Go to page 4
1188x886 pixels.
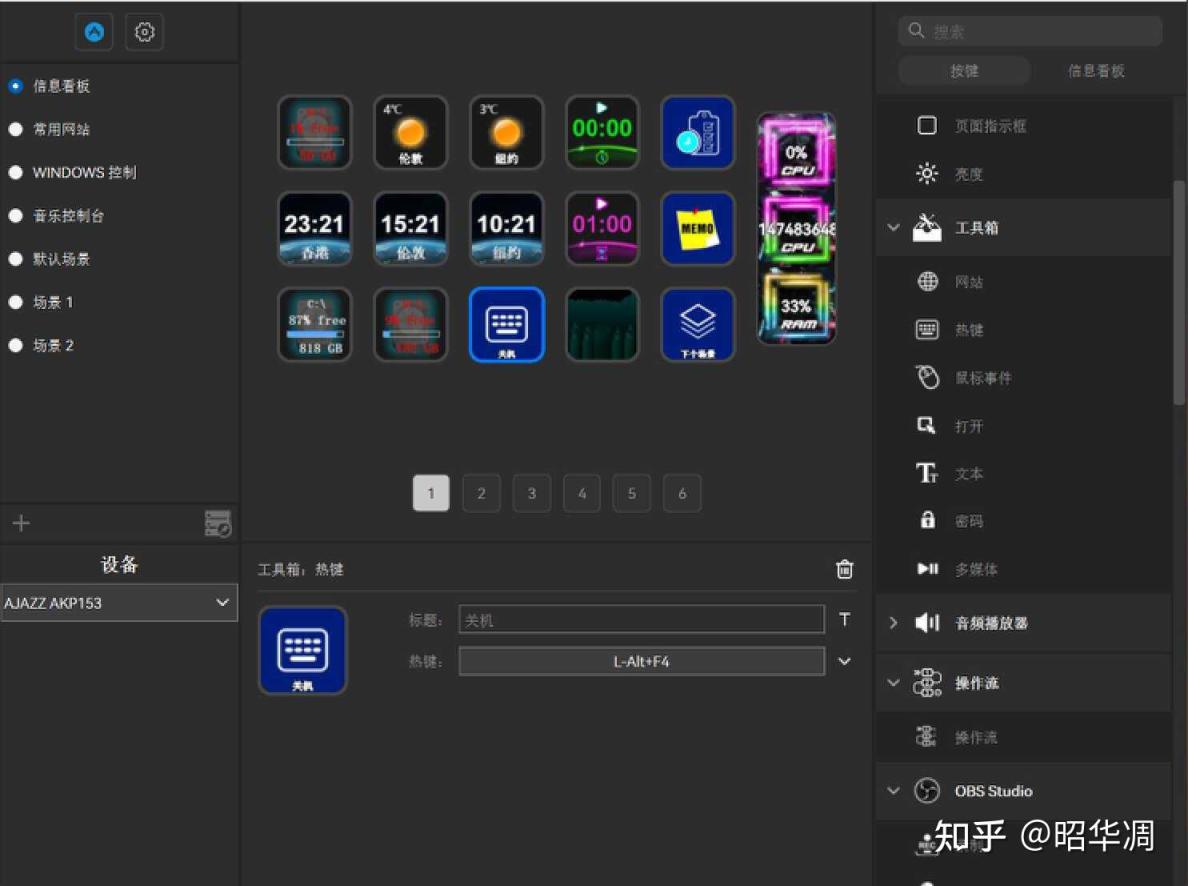point(582,493)
